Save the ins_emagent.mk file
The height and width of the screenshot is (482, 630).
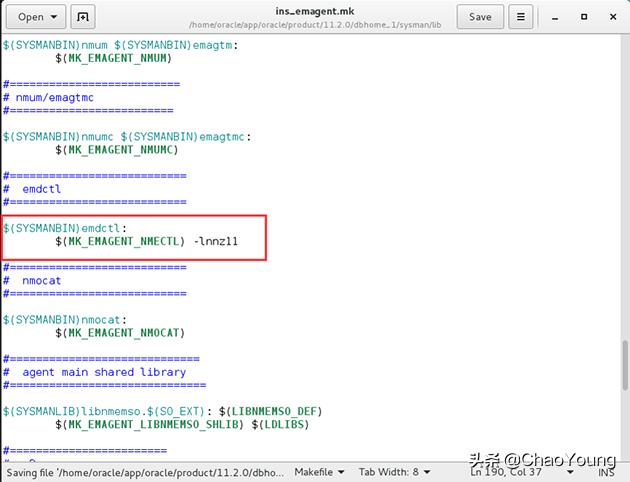[x=480, y=17]
